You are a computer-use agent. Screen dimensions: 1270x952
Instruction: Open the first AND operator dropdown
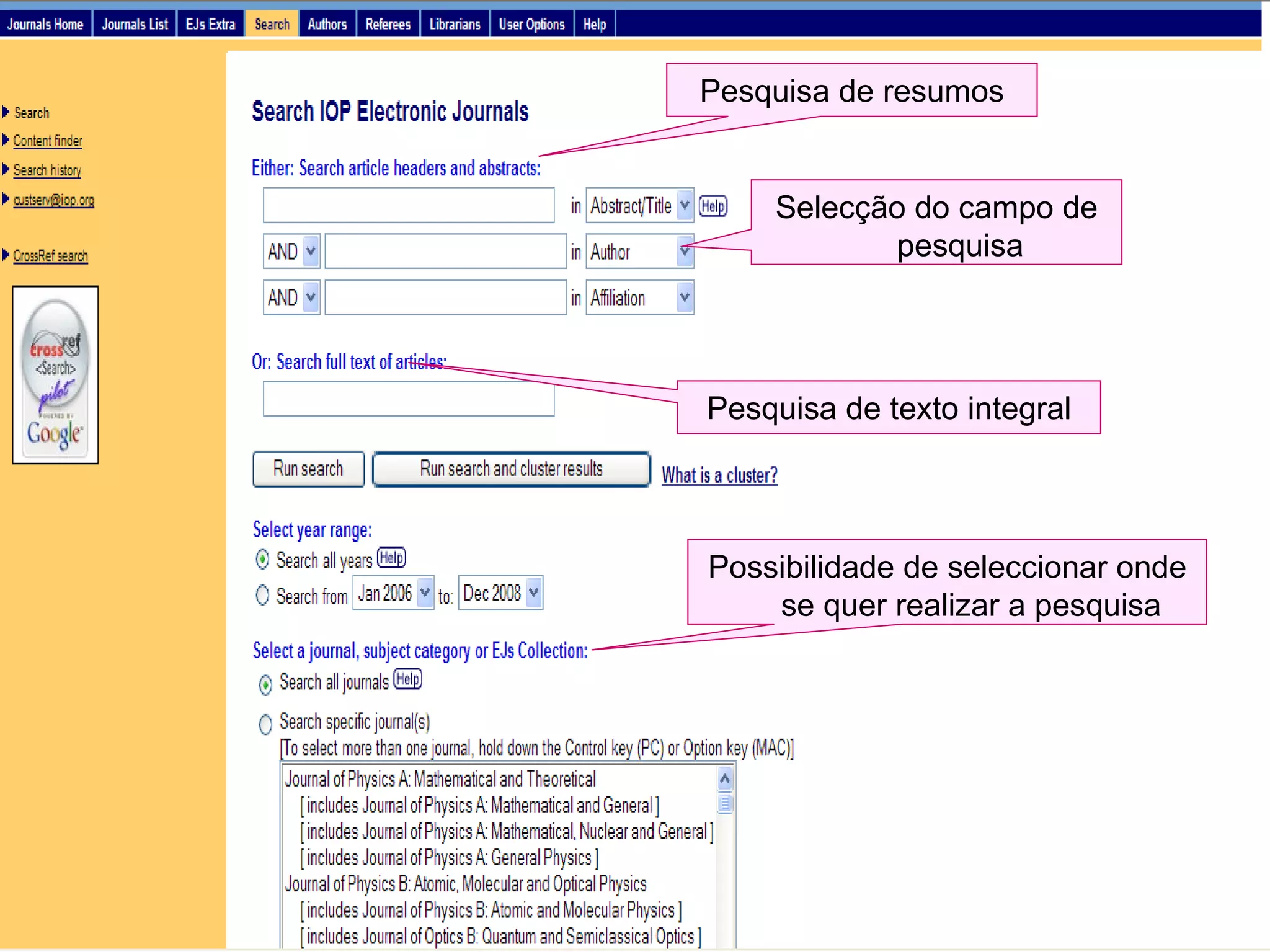tap(291, 251)
